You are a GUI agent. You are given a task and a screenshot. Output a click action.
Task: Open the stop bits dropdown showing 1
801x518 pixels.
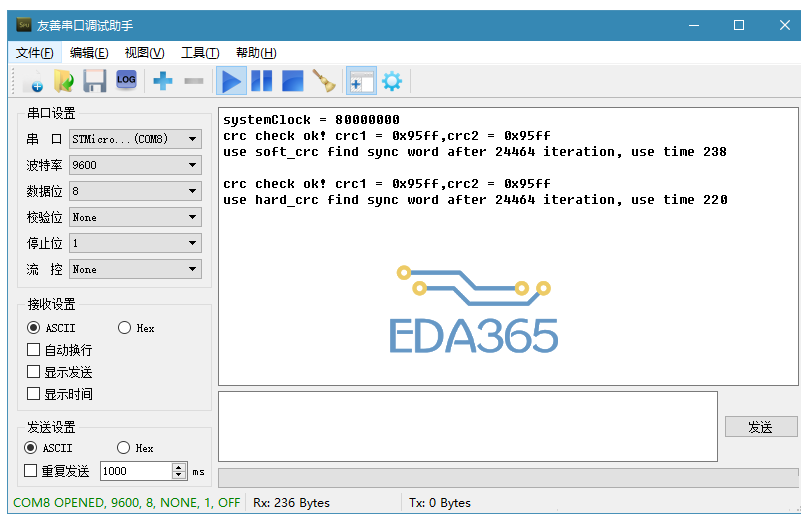[x=135, y=243]
